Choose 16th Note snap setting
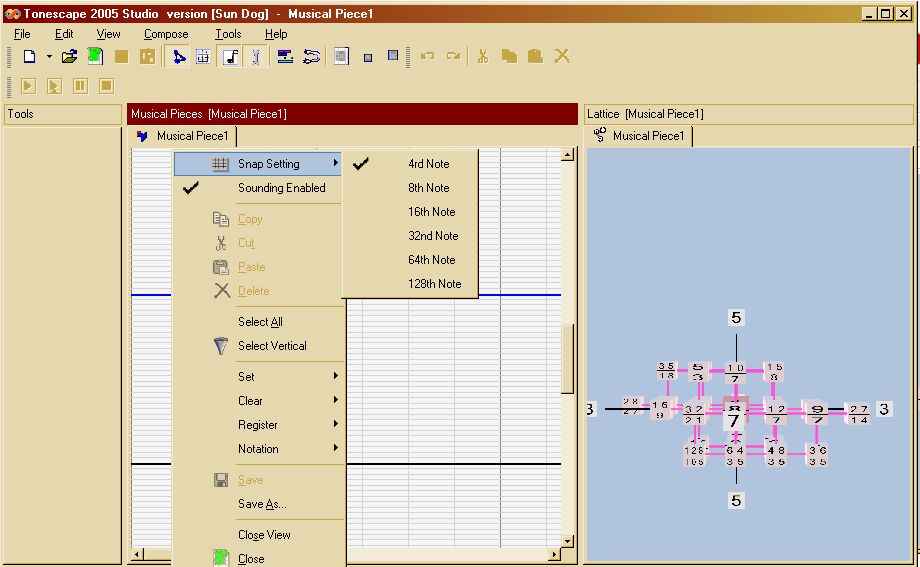Viewport: 920px width, 567px height. pyautogui.click(x=410, y=212)
